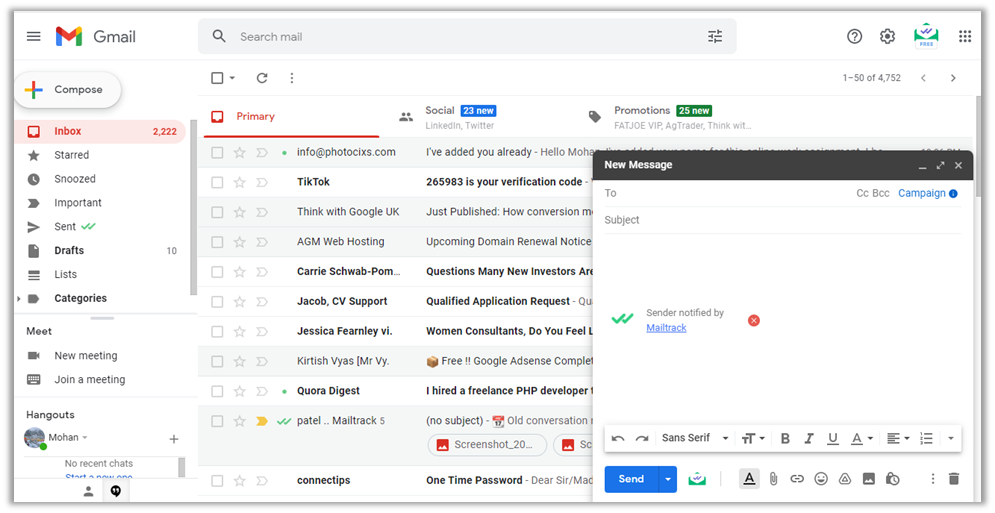Screen dimensions: 995x513
Task: Toggle italic formatting
Action: pos(808,438)
